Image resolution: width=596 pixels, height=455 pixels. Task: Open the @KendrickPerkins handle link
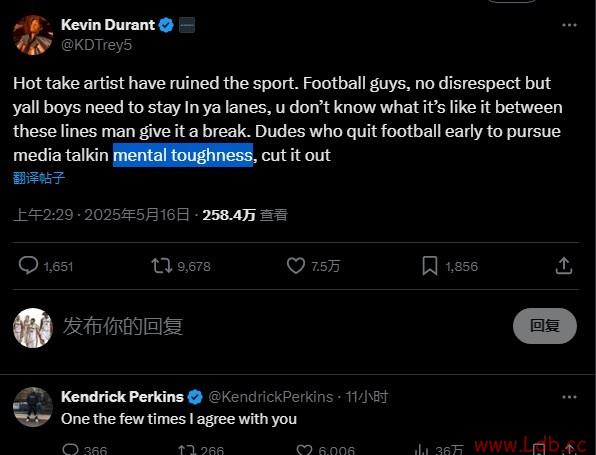(271, 397)
